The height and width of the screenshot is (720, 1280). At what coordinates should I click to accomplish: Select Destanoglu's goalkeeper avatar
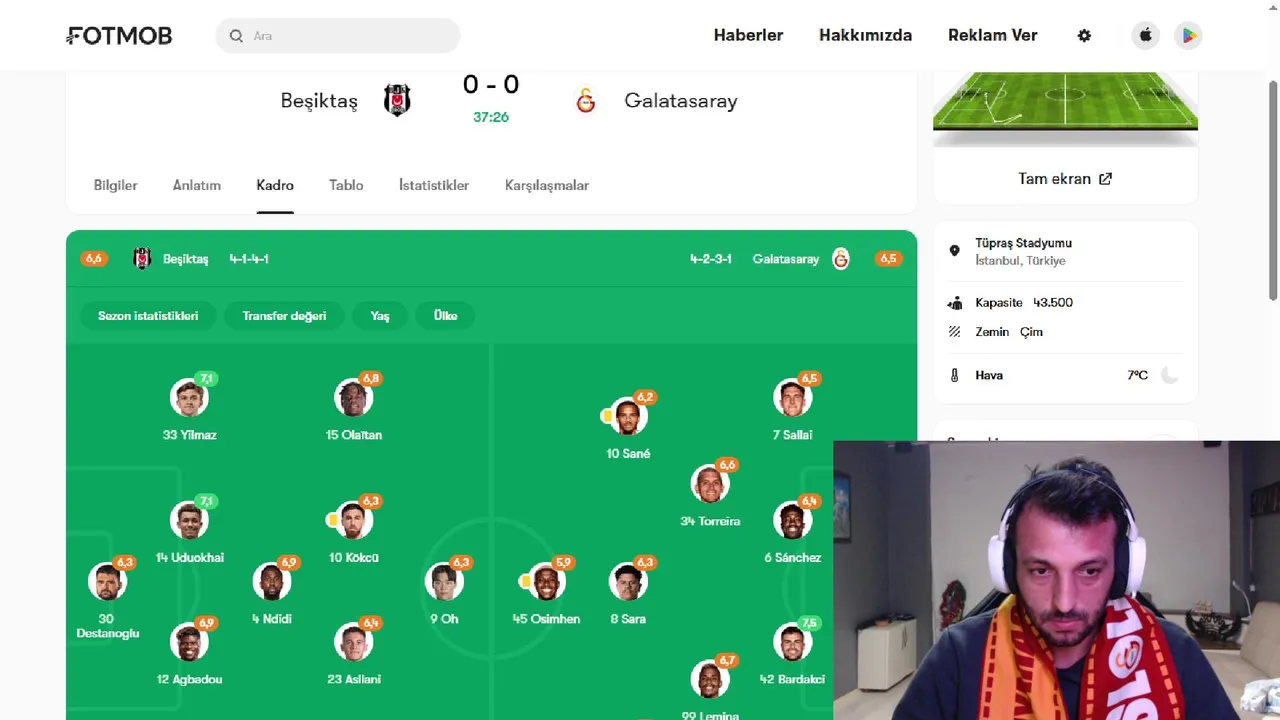[107, 581]
